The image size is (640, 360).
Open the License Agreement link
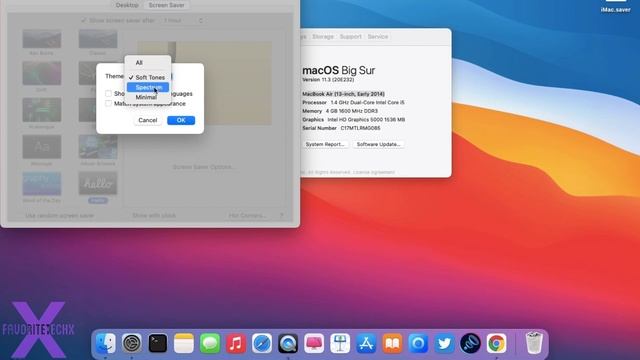(374, 172)
